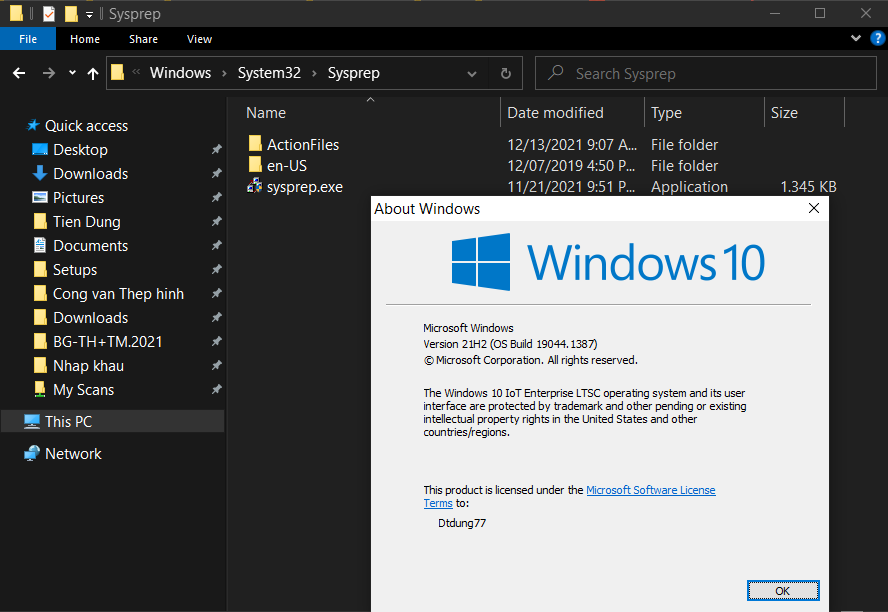Click the Application type of sysprep.exe

pyautogui.click(x=689, y=186)
